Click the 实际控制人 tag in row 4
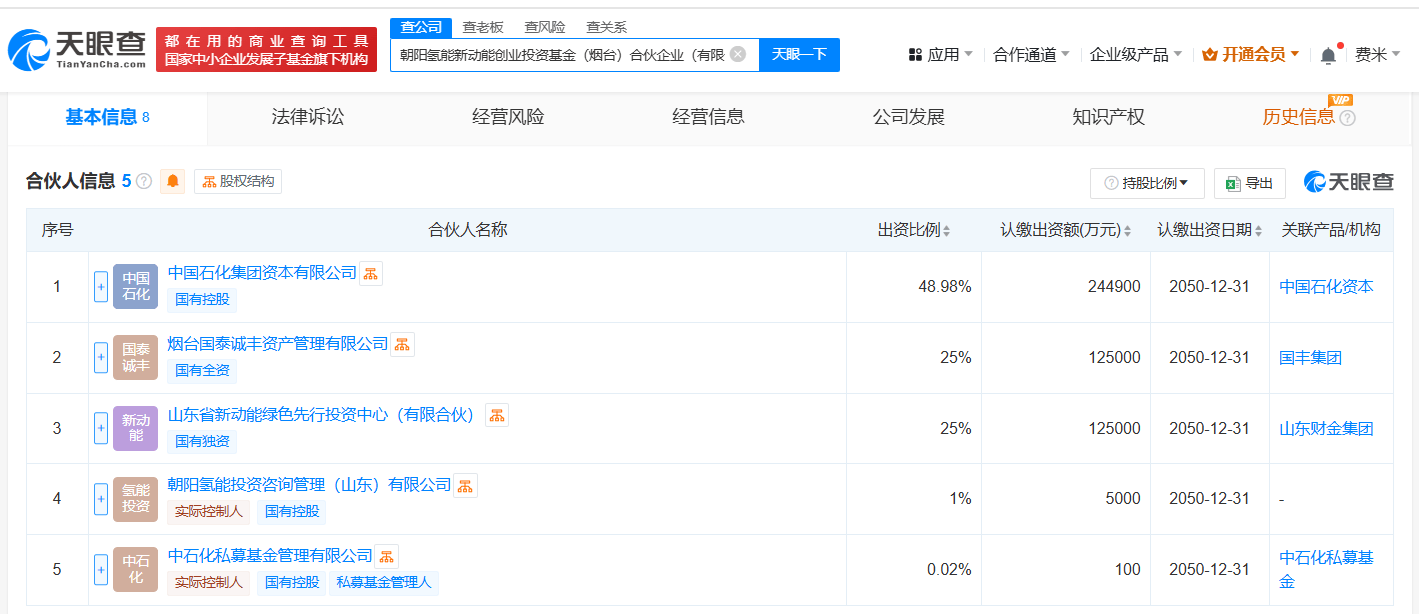This screenshot has width=1419, height=614. [208, 511]
